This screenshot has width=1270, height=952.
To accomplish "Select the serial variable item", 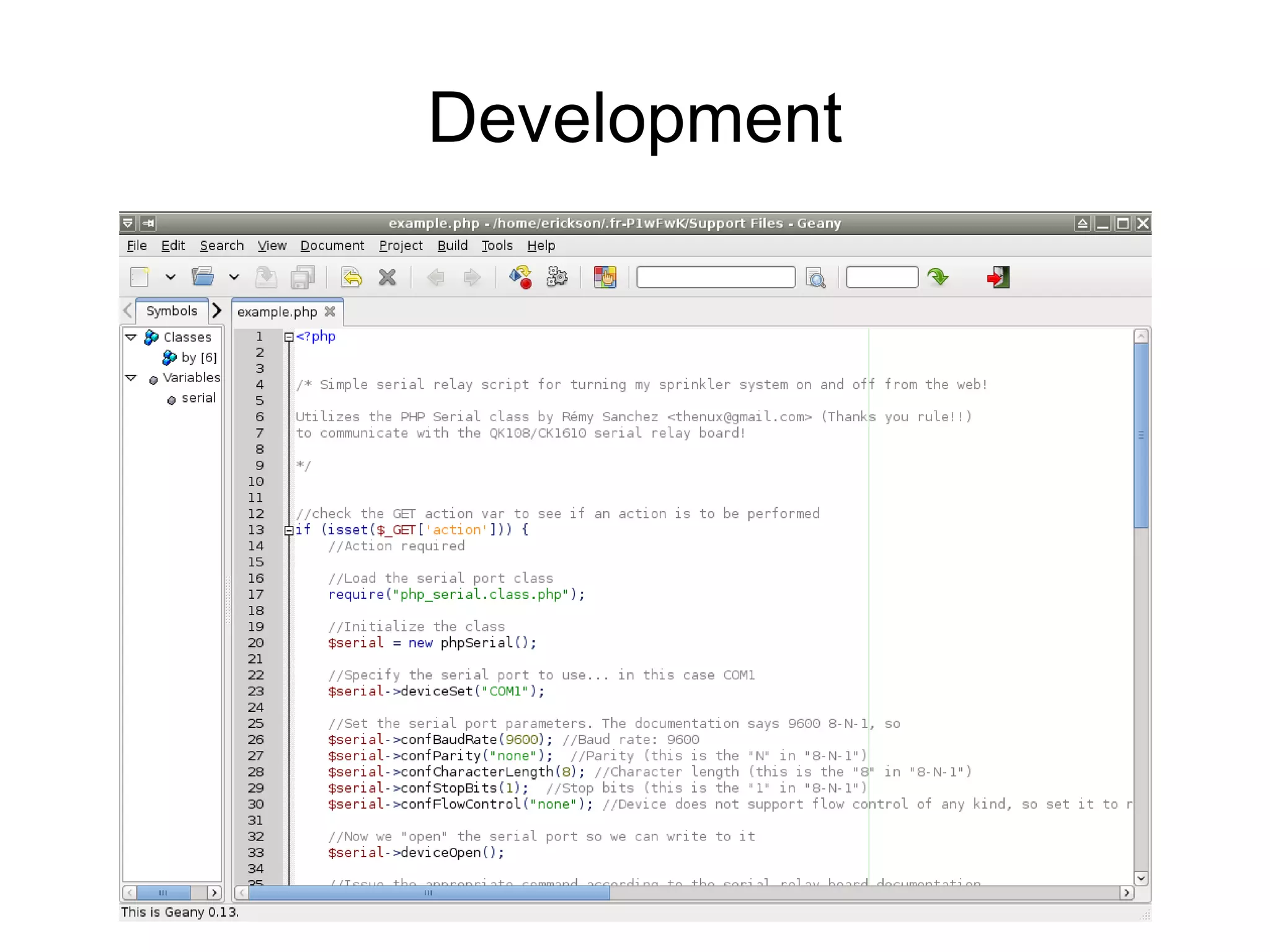I will [192, 399].
